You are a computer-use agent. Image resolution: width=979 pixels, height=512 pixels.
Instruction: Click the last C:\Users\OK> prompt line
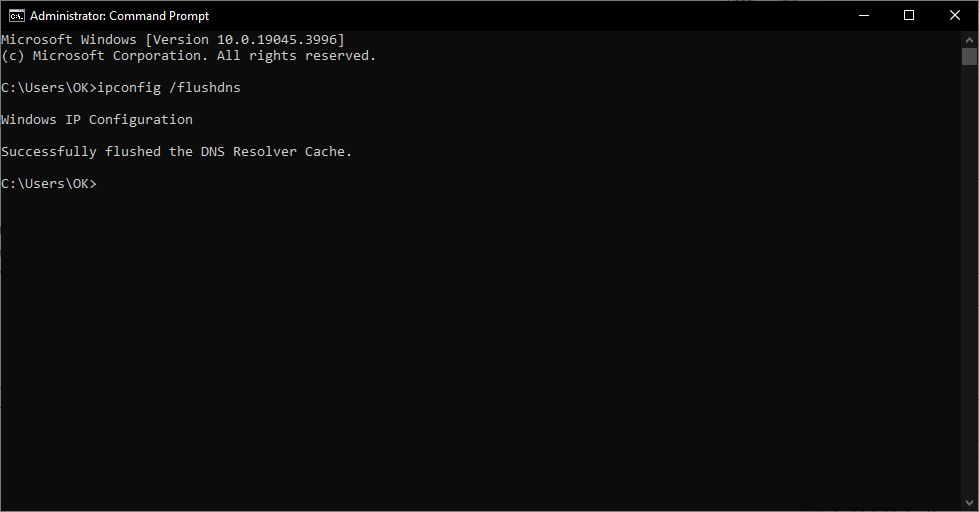(49, 184)
